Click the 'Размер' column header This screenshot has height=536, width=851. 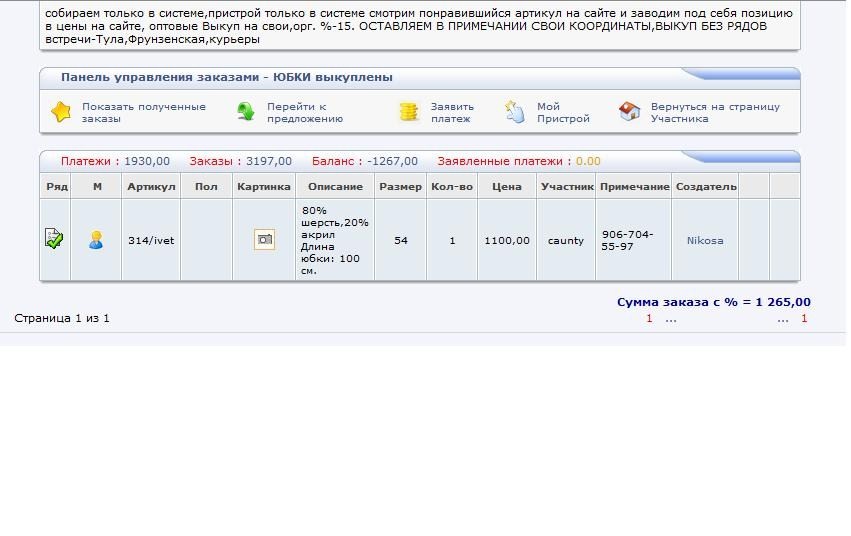click(x=400, y=187)
